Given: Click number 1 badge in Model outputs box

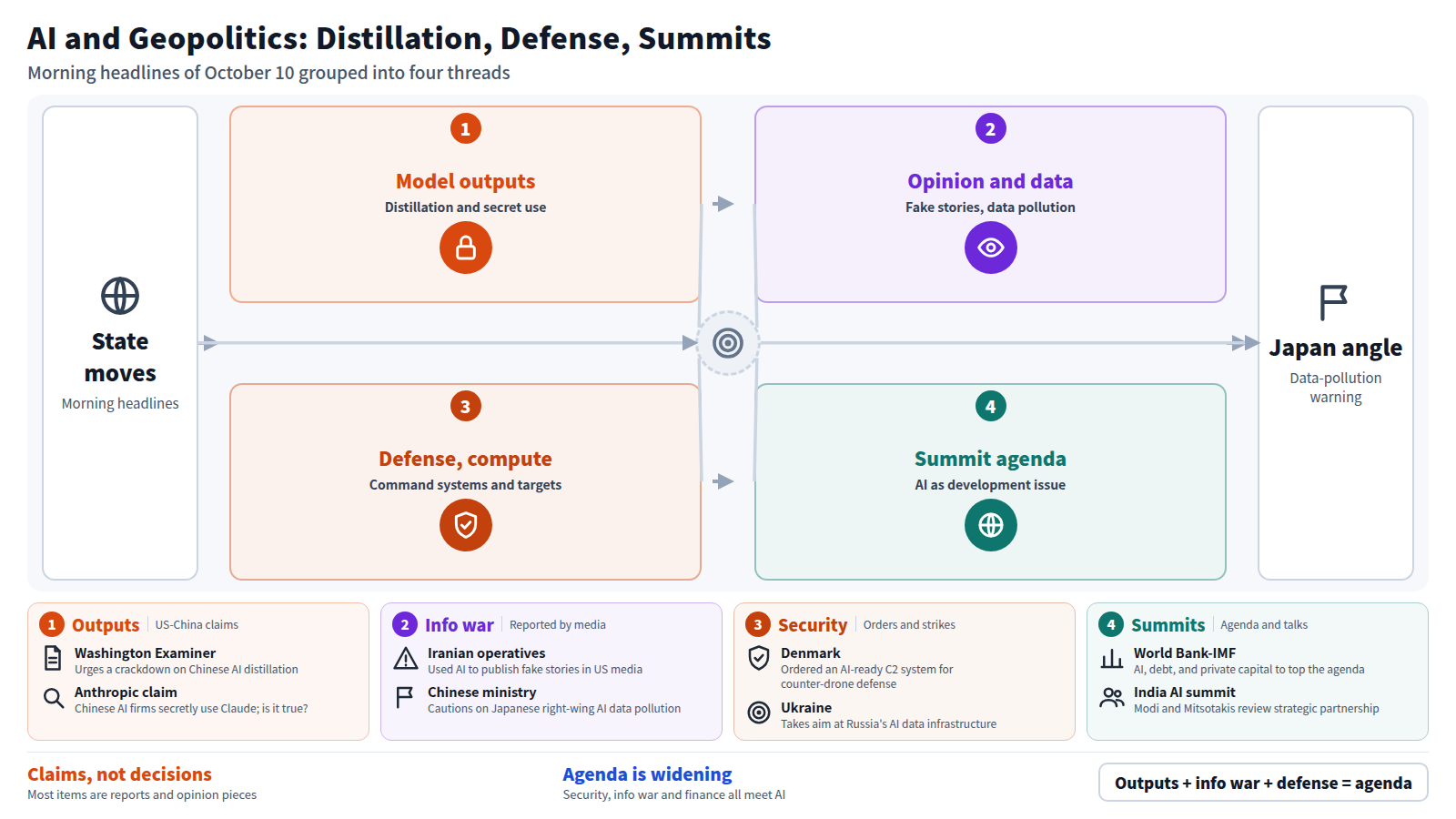Looking at the screenshot, I should [466, 128].
